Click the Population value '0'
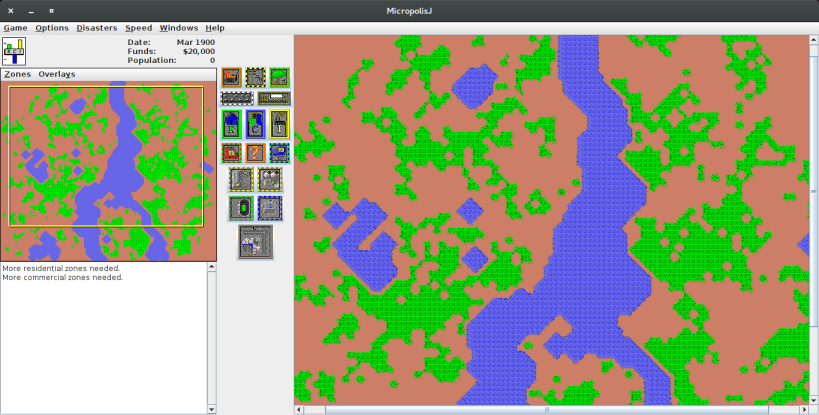 (213, 60)
